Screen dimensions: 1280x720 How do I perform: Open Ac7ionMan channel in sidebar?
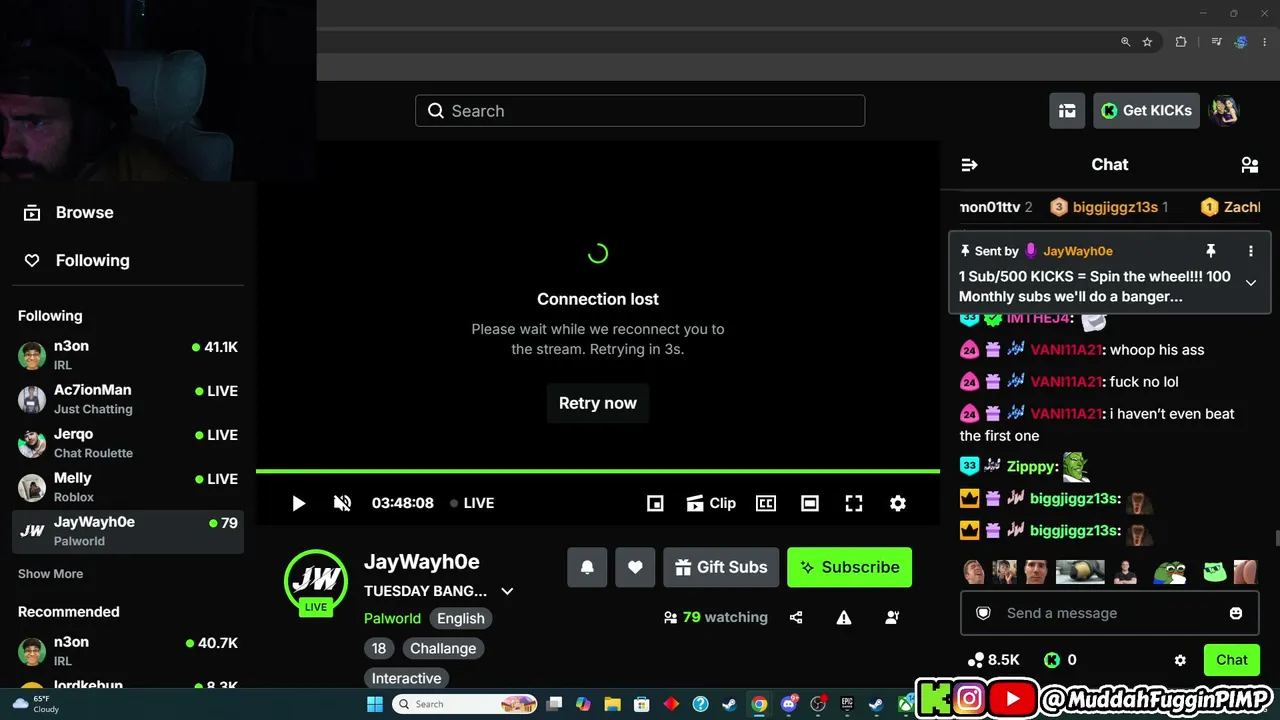[x=128, y=399]
